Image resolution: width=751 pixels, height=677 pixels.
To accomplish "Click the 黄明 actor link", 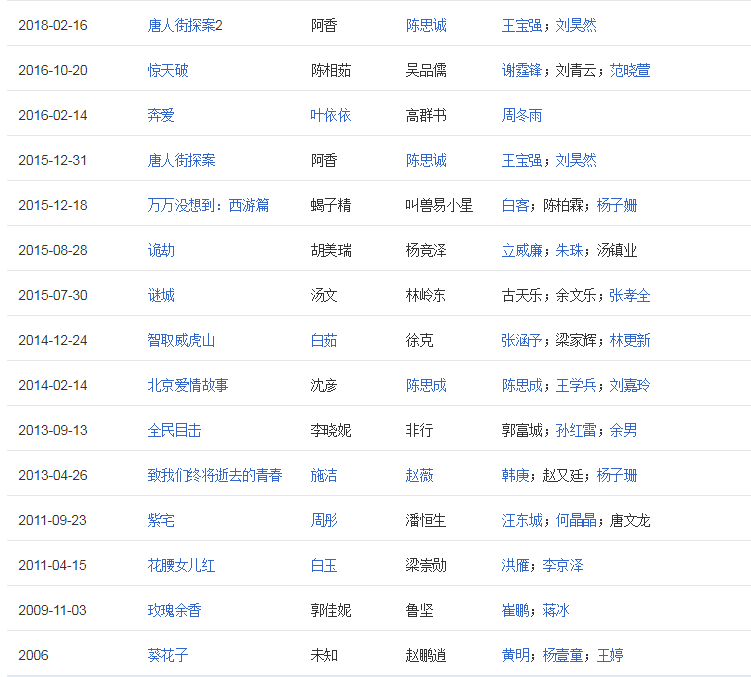I will coord(515,656).
